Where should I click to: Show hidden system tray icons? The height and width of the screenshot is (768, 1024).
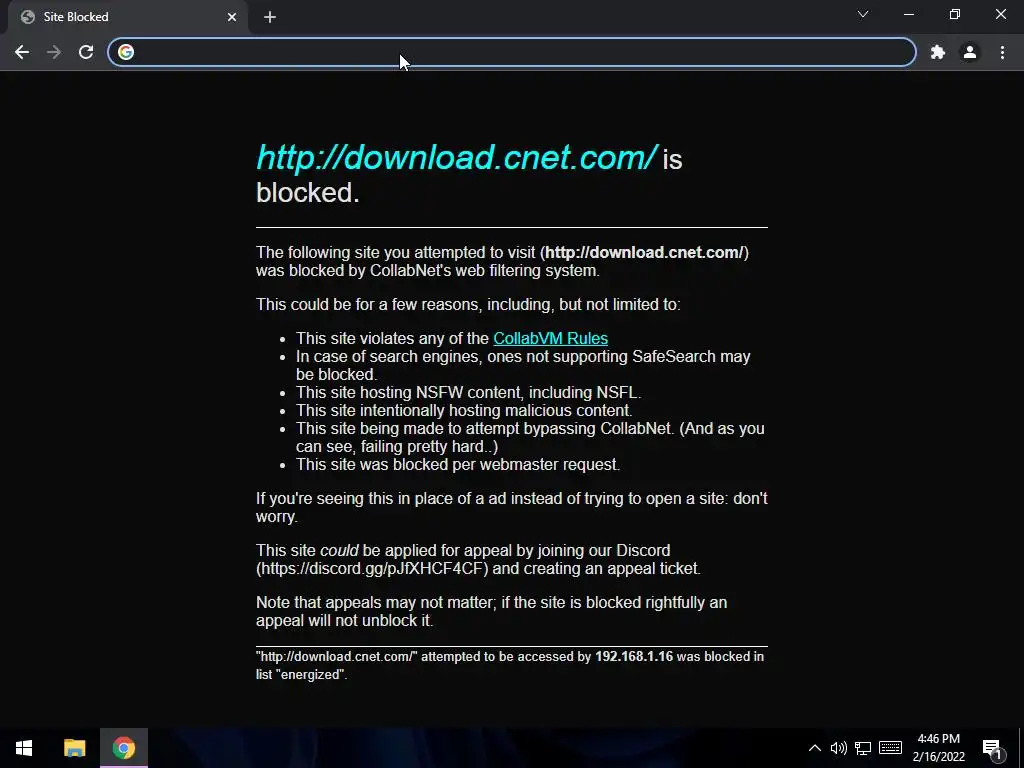point(814,748)
